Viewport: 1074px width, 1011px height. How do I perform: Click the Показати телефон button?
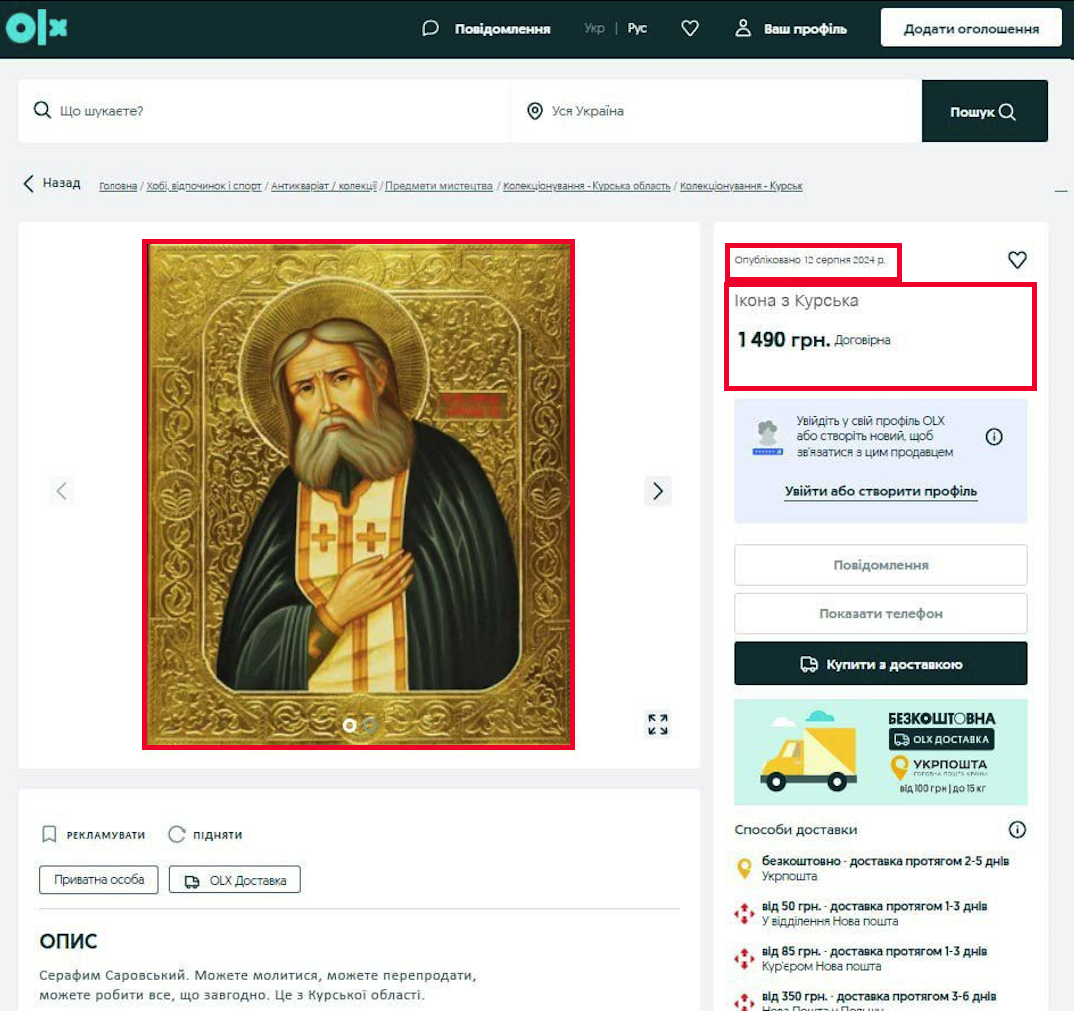coord(880,613)
